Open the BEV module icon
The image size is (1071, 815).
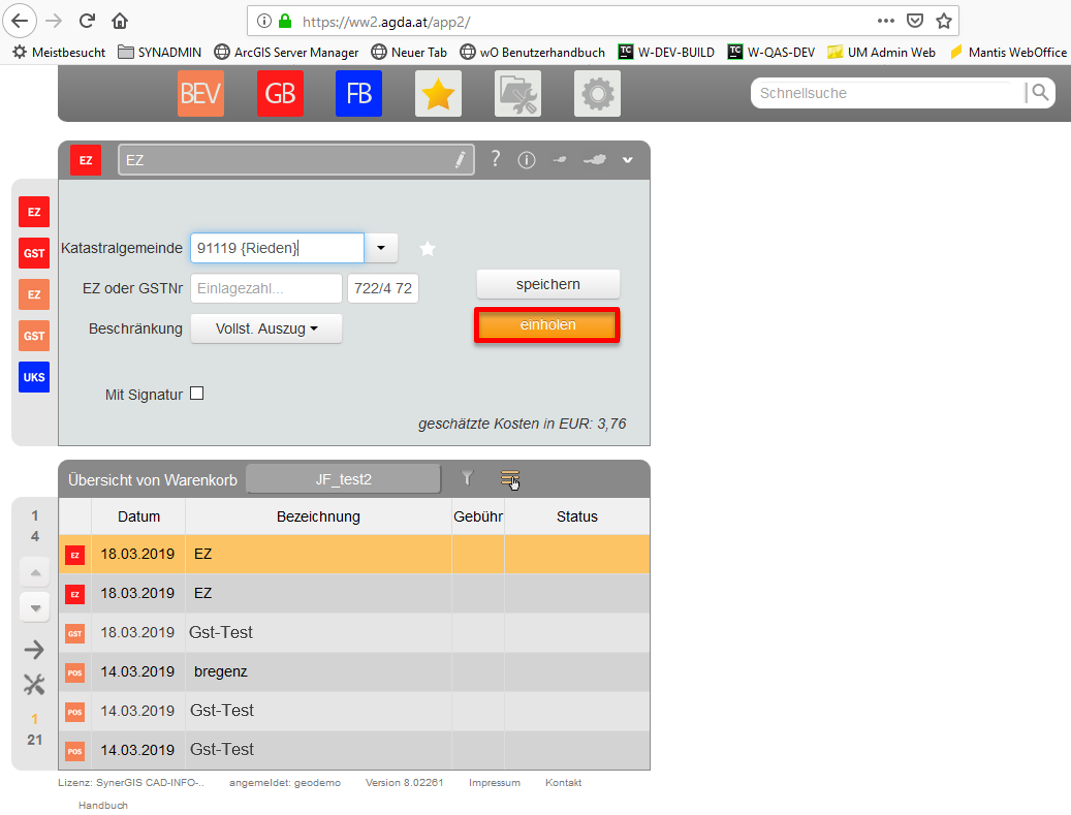(200, 93)
